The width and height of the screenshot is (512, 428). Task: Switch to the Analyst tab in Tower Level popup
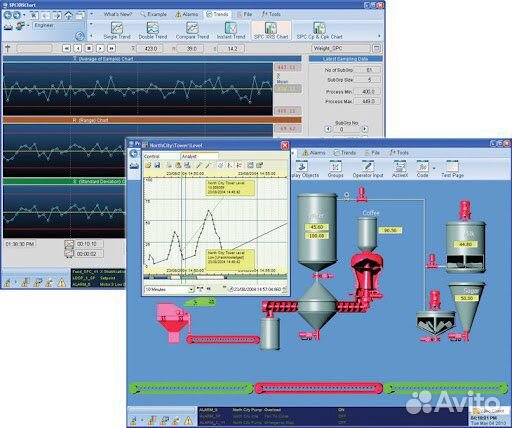pyautogui.click(x=199, y=156)
